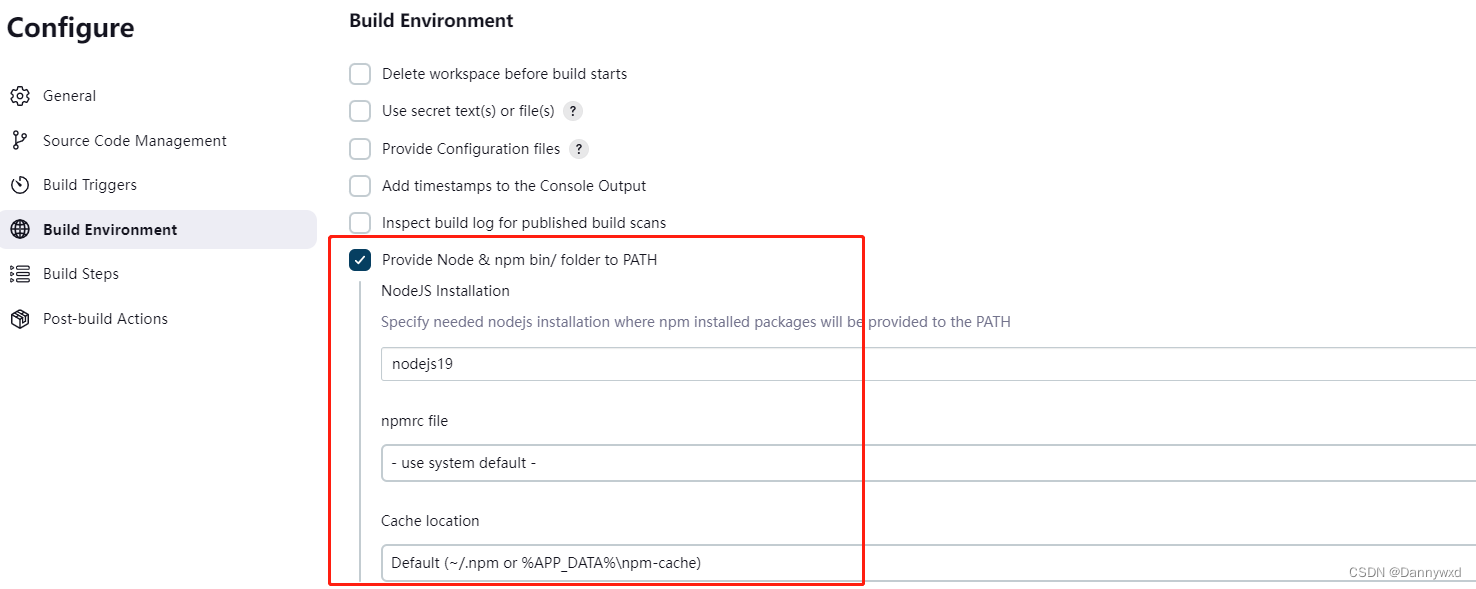This screenshot has height=589, width=1476.
Task: Click the list icon beside Build Steps
Action: 18,273
